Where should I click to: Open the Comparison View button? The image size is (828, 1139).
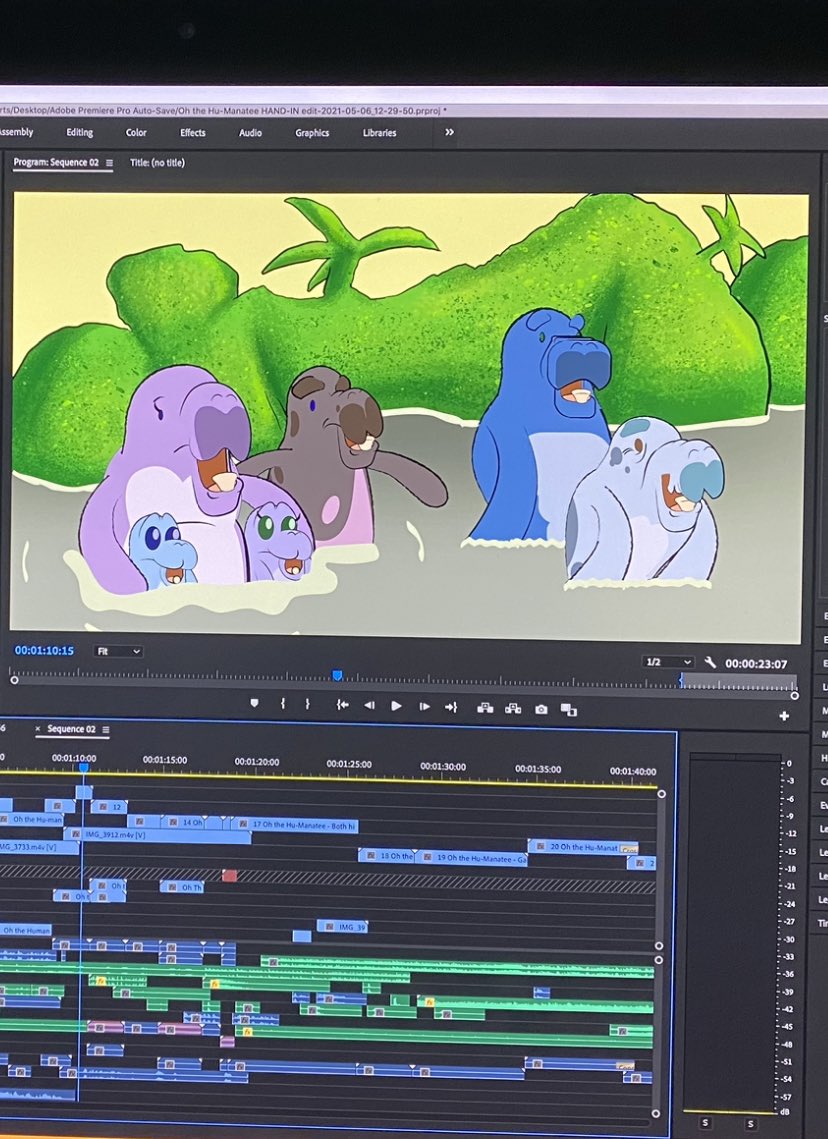(569, 710)
